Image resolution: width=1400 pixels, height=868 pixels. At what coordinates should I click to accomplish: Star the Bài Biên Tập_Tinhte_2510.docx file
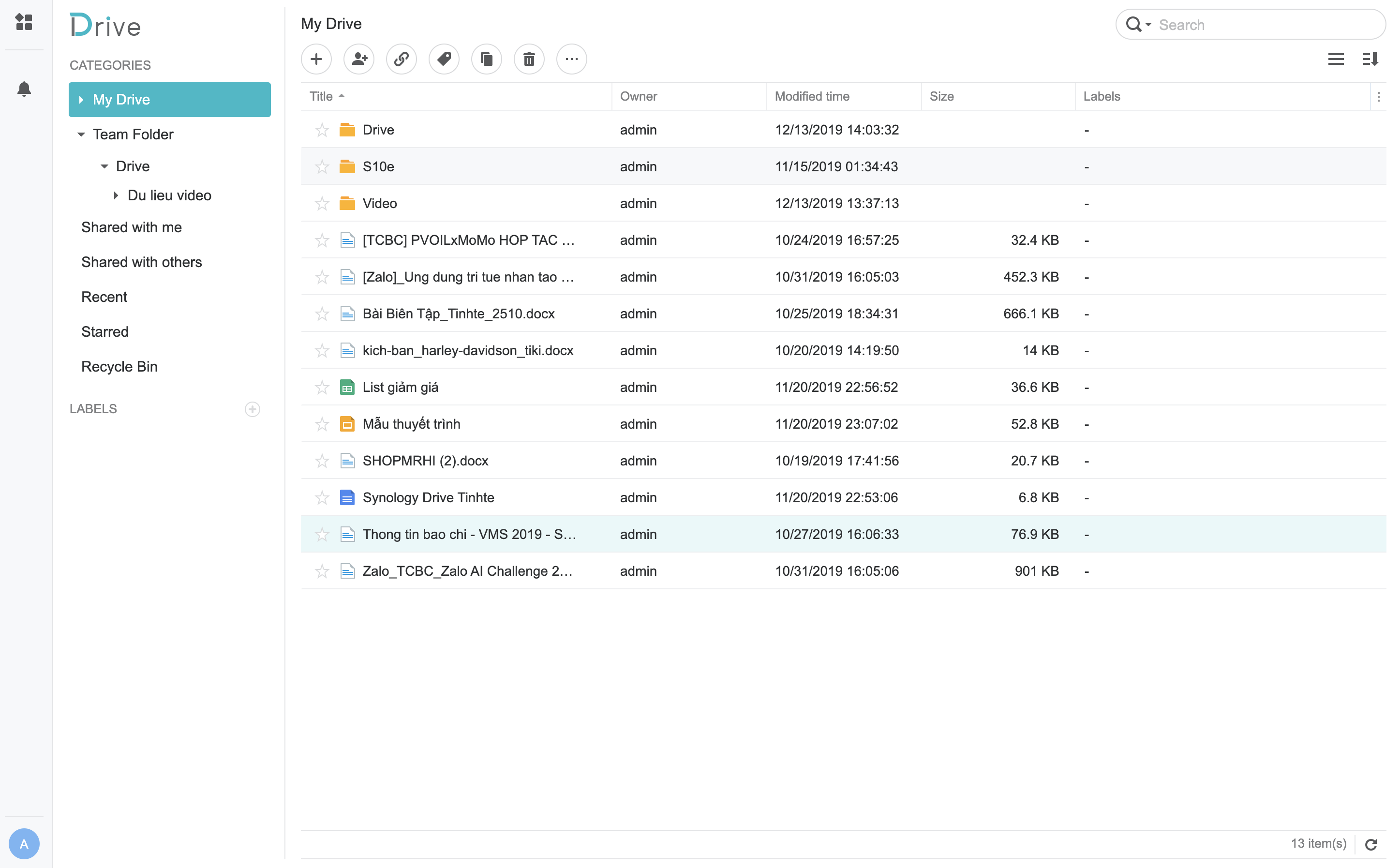[322, 314]
